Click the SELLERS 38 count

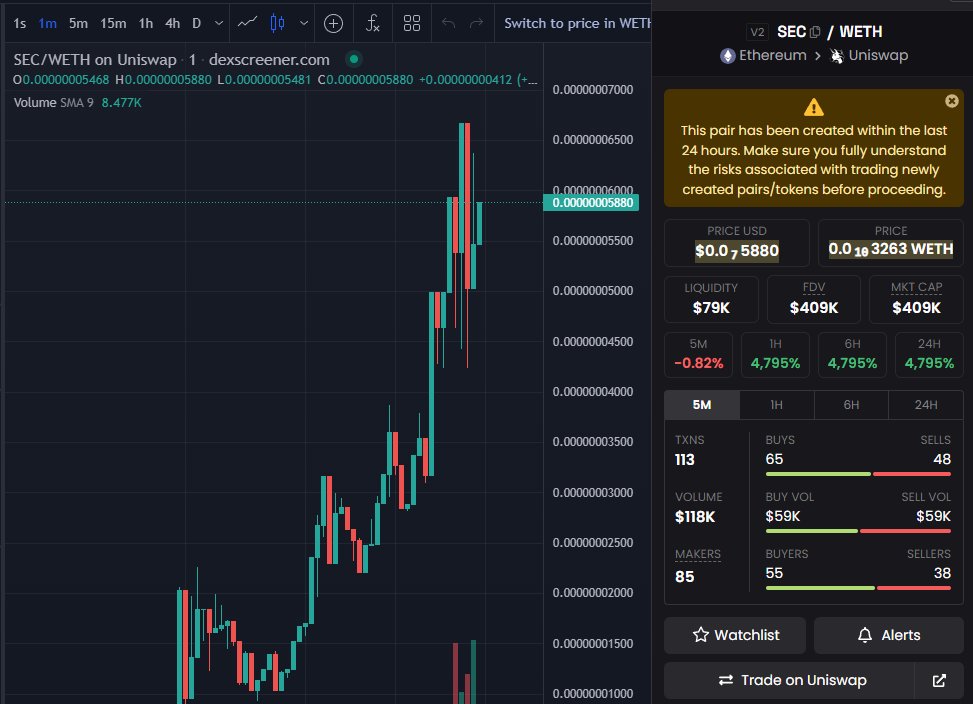[x=942, y=573]
